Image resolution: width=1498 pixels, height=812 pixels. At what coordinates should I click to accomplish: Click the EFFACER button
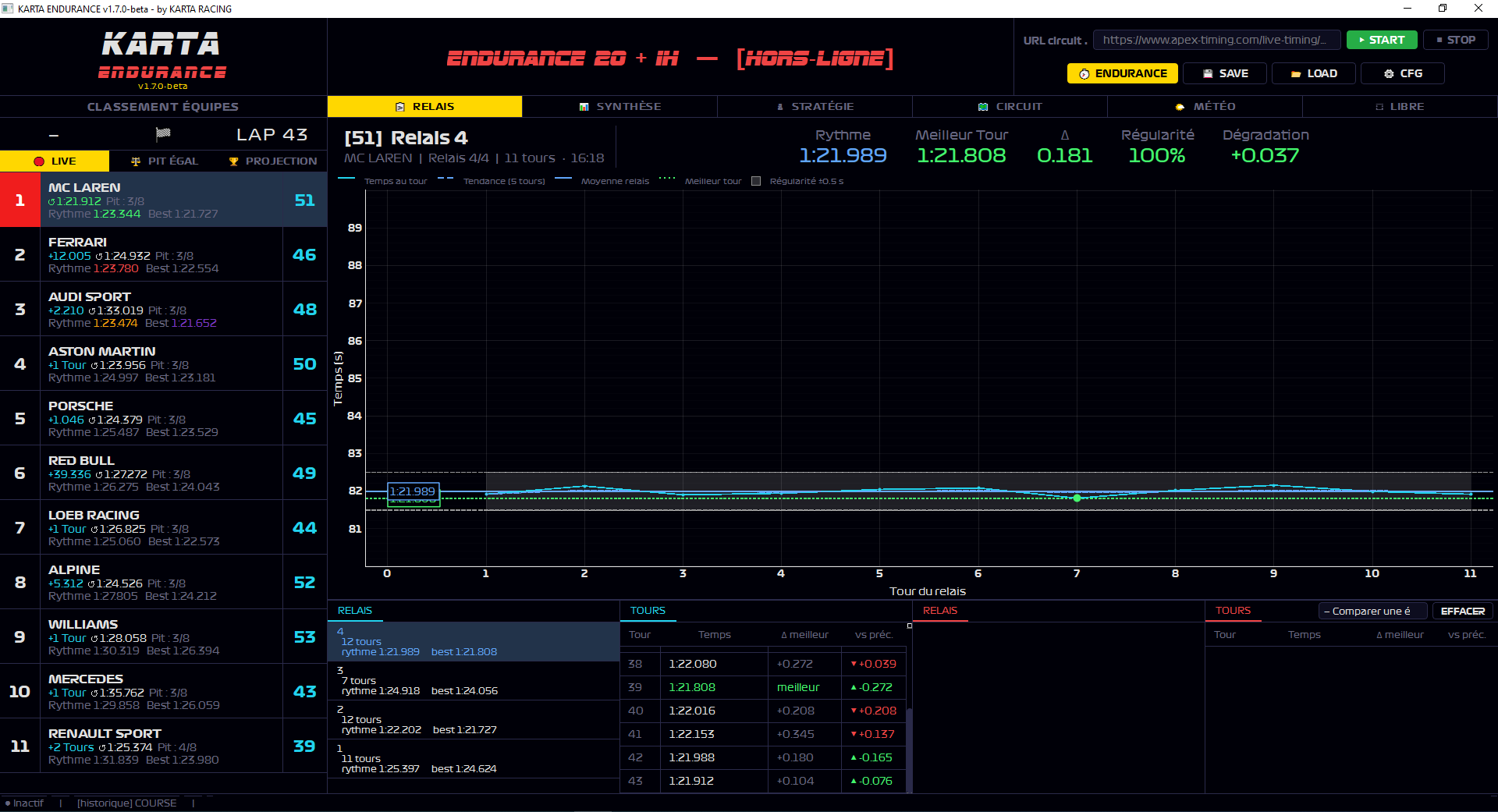pyautogui.click(x=1463, y=612)
